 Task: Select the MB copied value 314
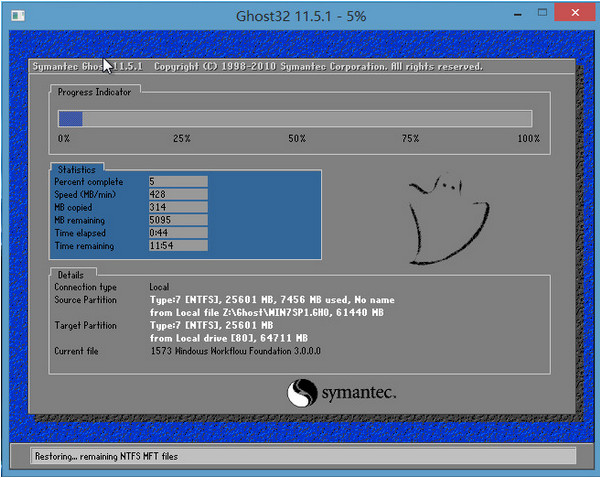click(x=178, y=207)
